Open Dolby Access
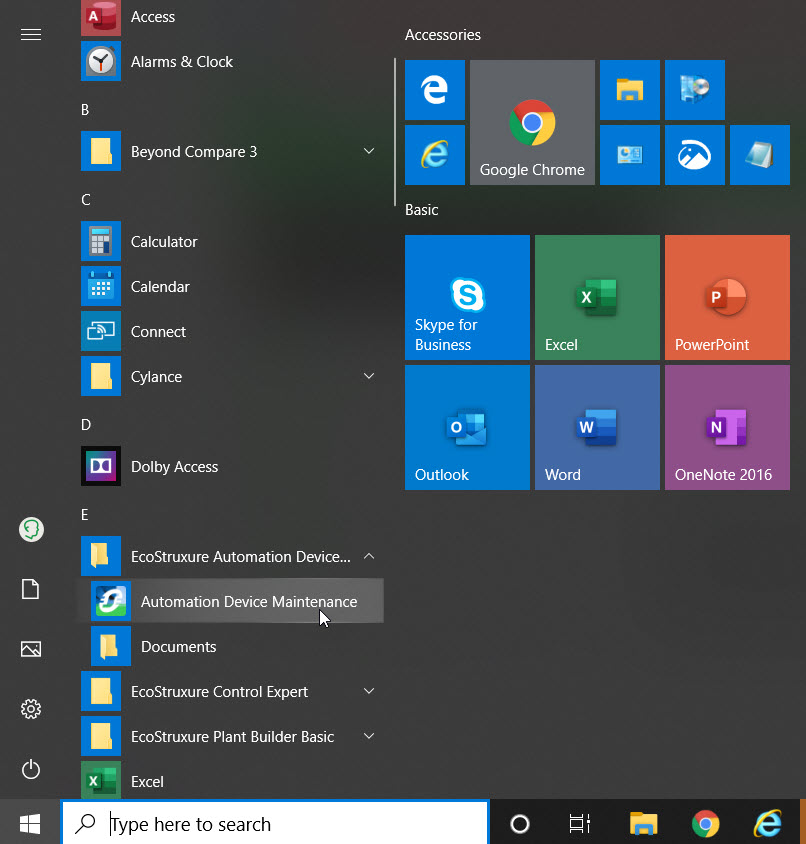 click(232, 467)
